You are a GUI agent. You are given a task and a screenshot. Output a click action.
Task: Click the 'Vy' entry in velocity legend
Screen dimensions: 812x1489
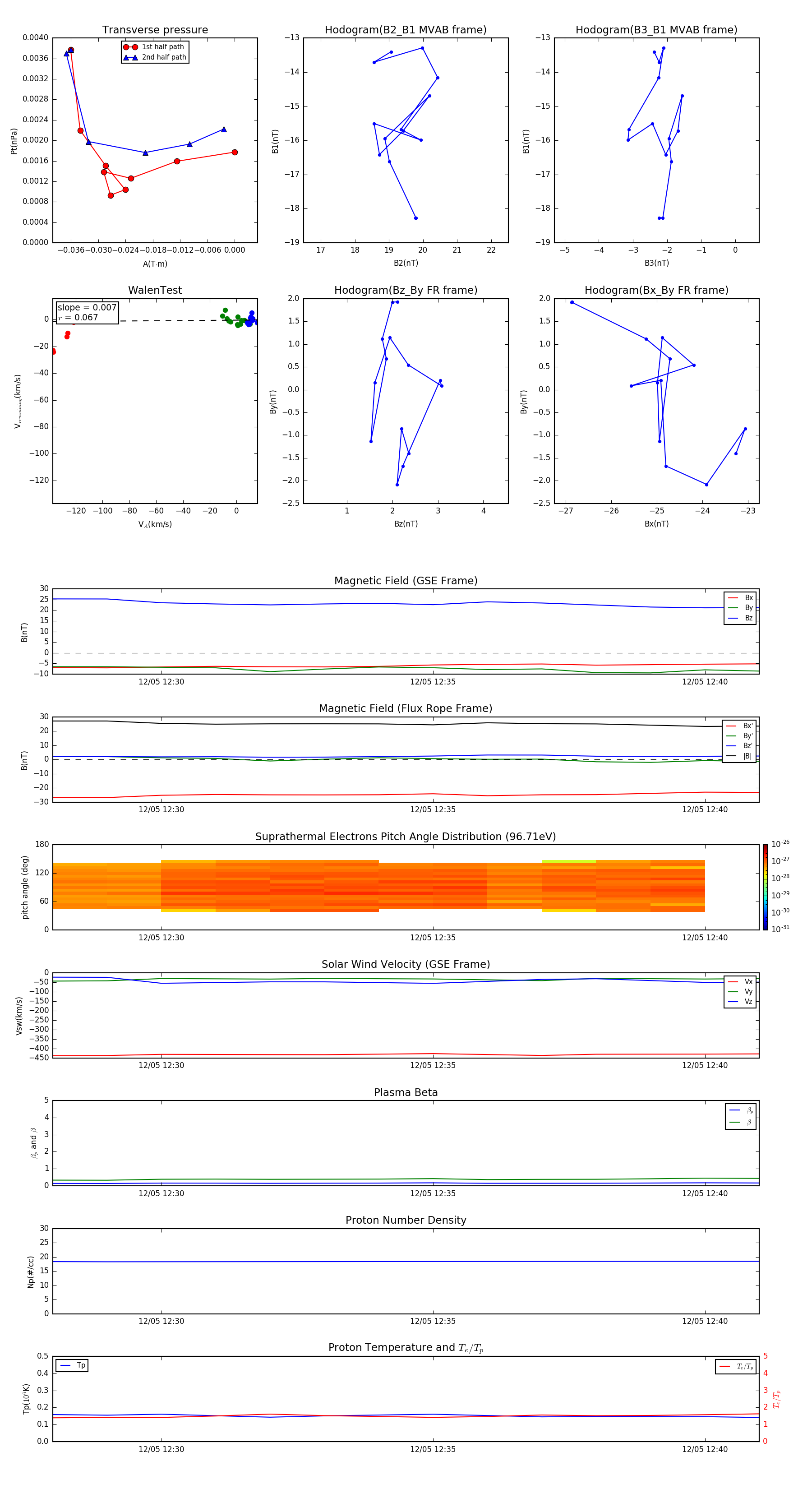point(741,991)
